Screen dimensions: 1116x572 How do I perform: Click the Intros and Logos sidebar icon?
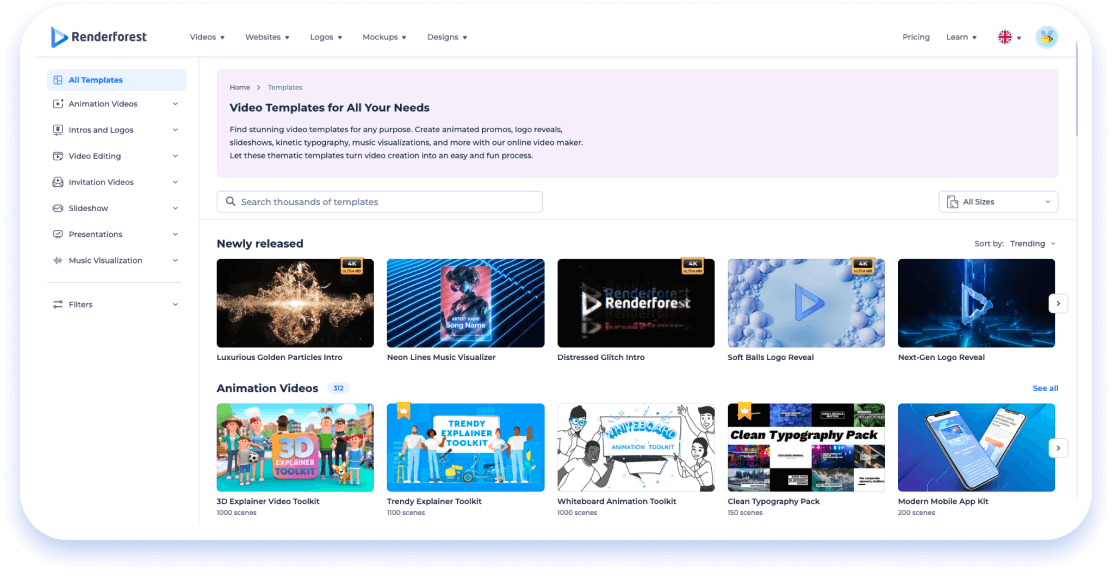tap(58, 130)
